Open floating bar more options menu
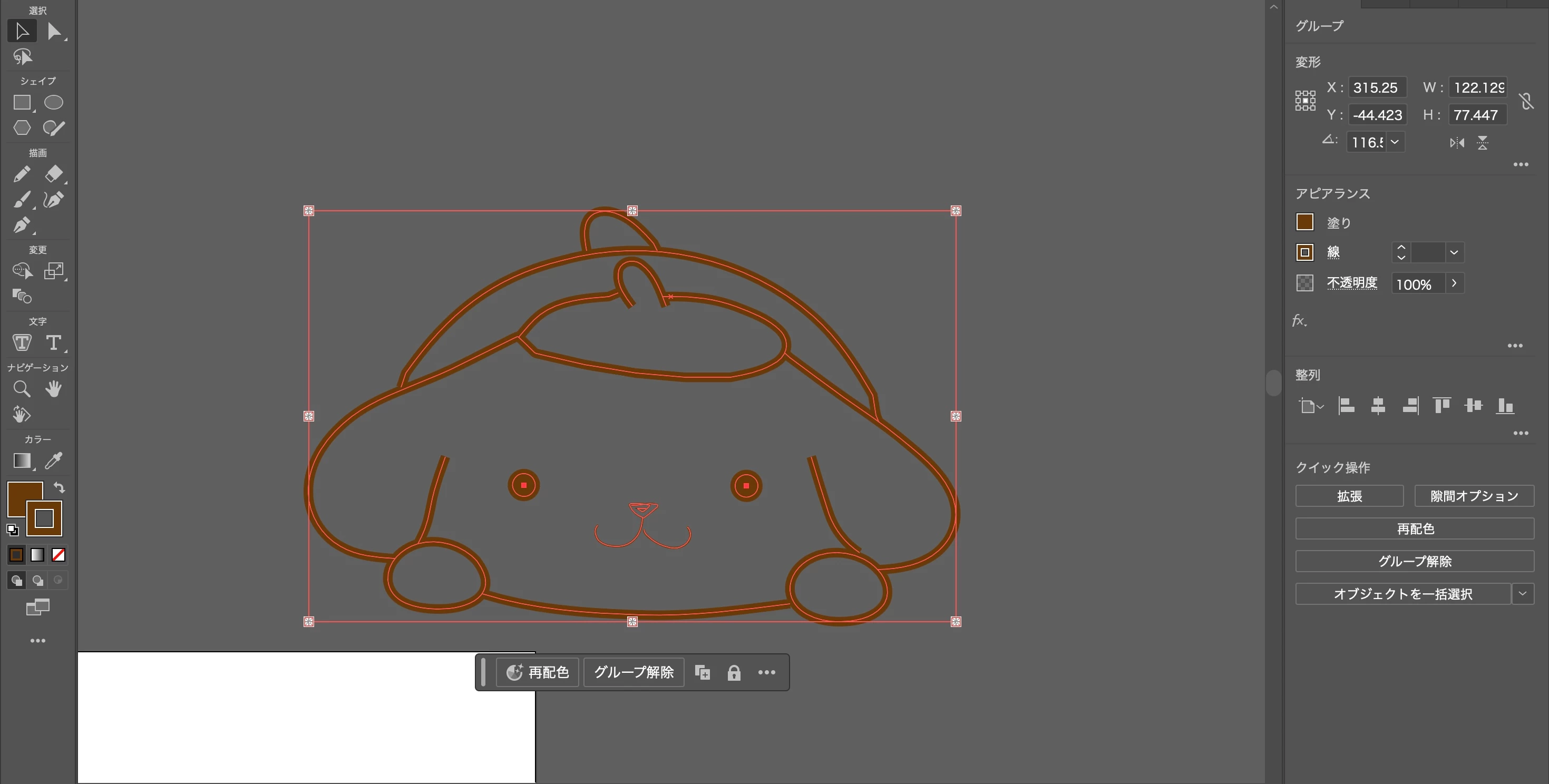 tap(766, 672)
